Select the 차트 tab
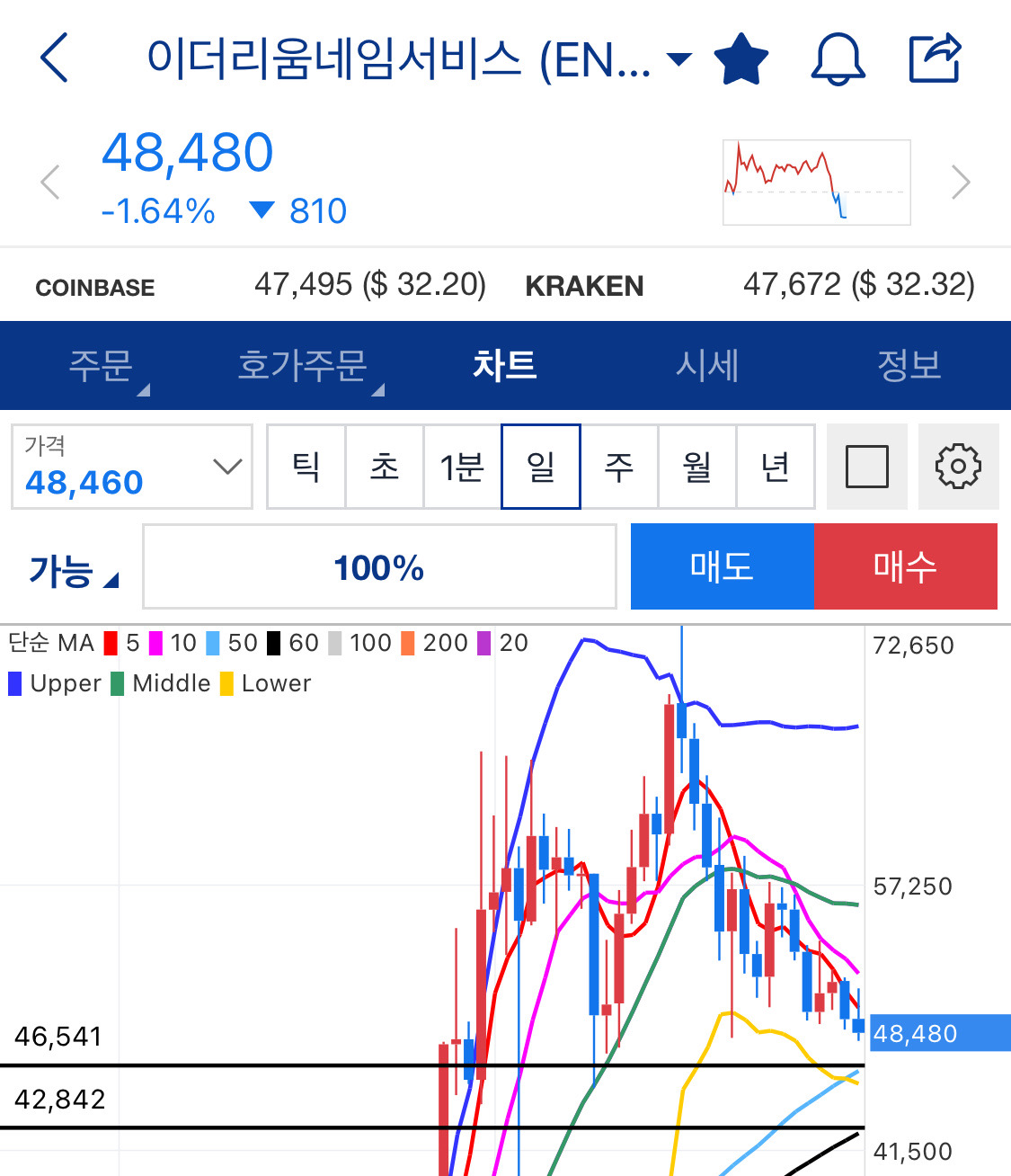 505,365
